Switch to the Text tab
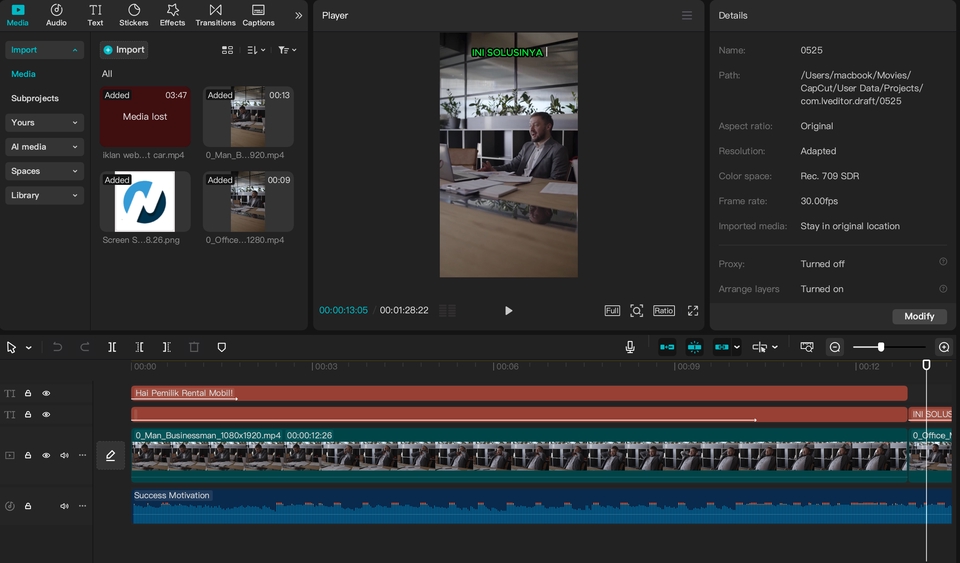 click(x=95, y=15)
